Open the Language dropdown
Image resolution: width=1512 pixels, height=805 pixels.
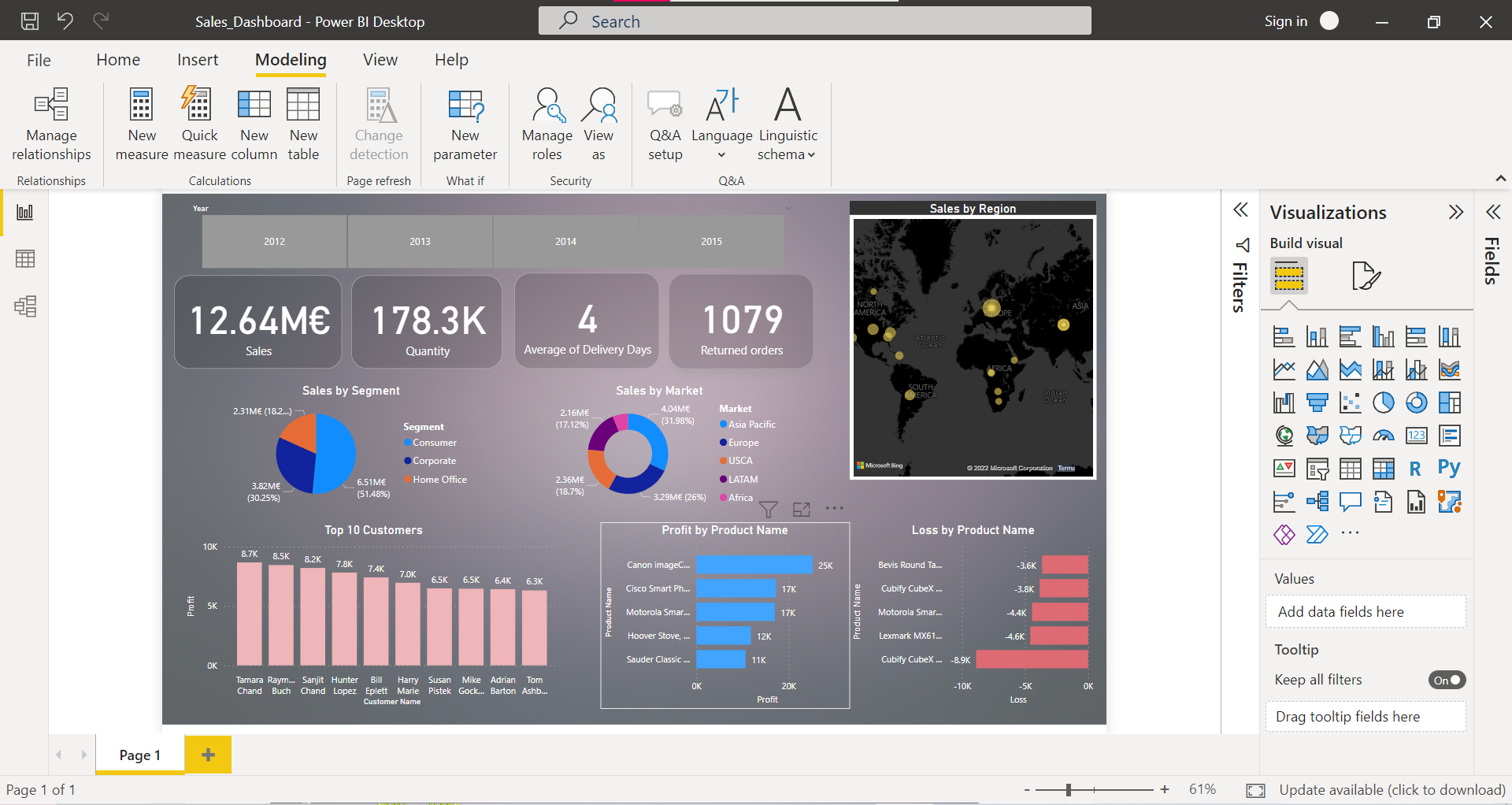coord(721,154)
